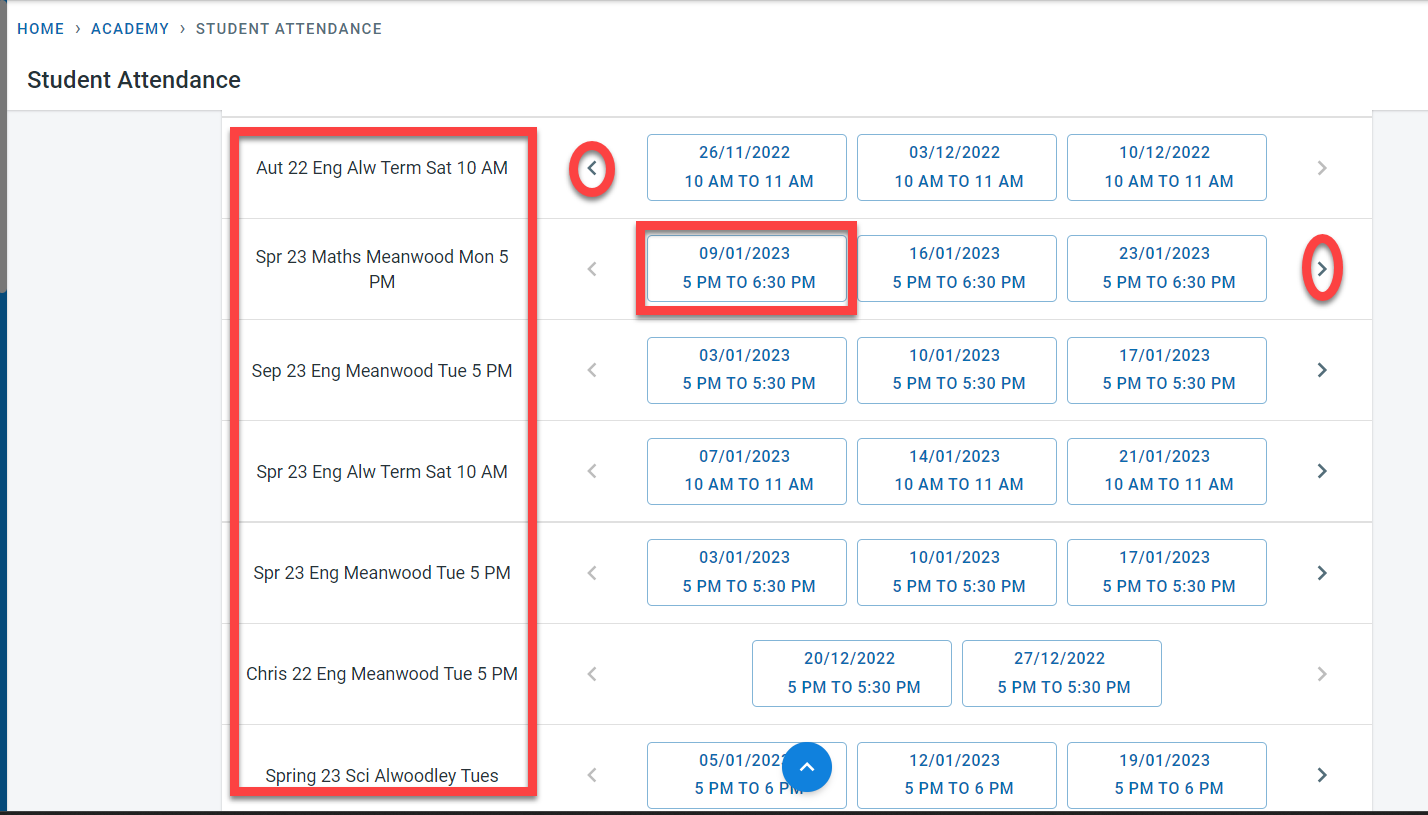1428x815 pixels.
Task: Select the 26/11/2022 10 AM session
Action: tap(747, 167)
